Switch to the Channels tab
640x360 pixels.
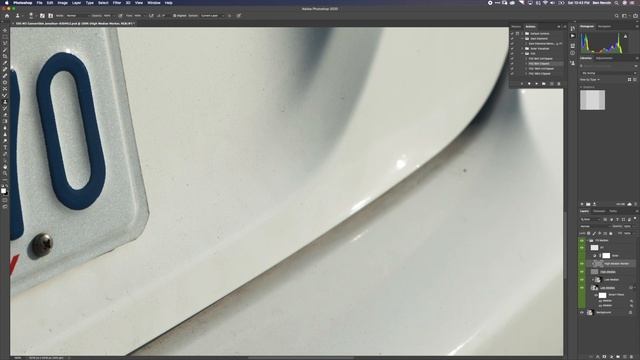tap(599, 211)
